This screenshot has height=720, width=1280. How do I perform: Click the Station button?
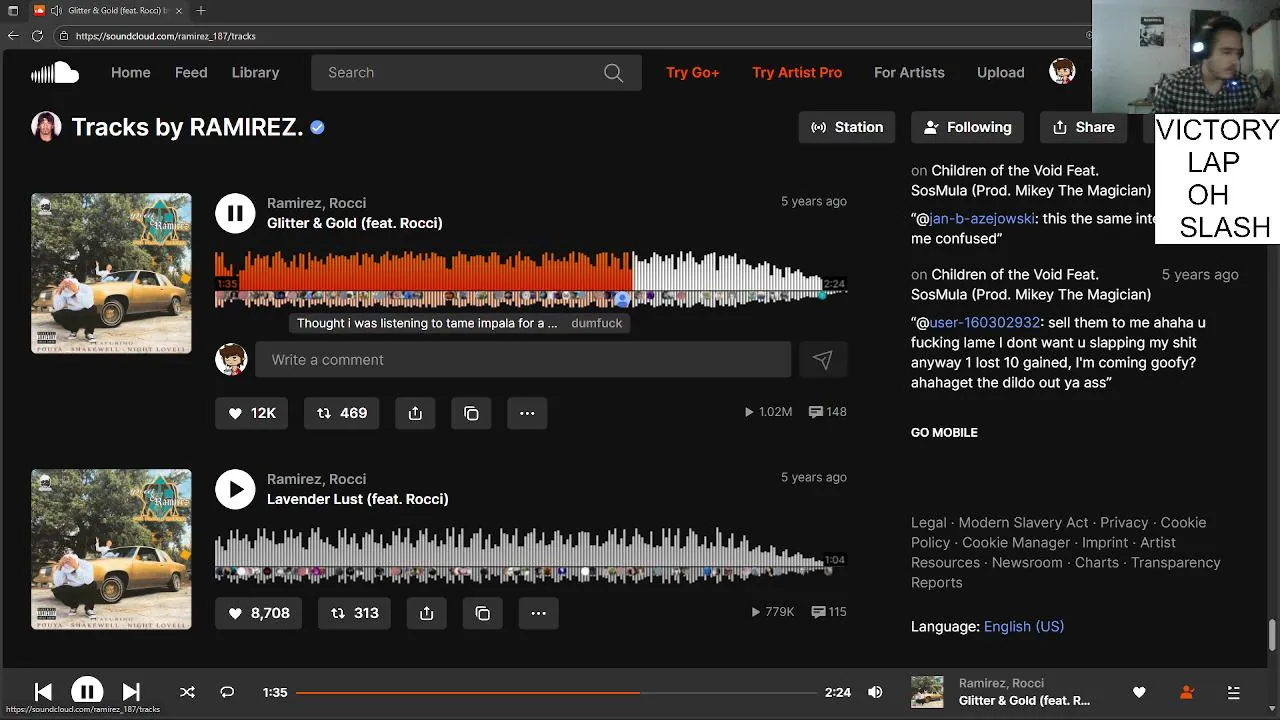847,127
